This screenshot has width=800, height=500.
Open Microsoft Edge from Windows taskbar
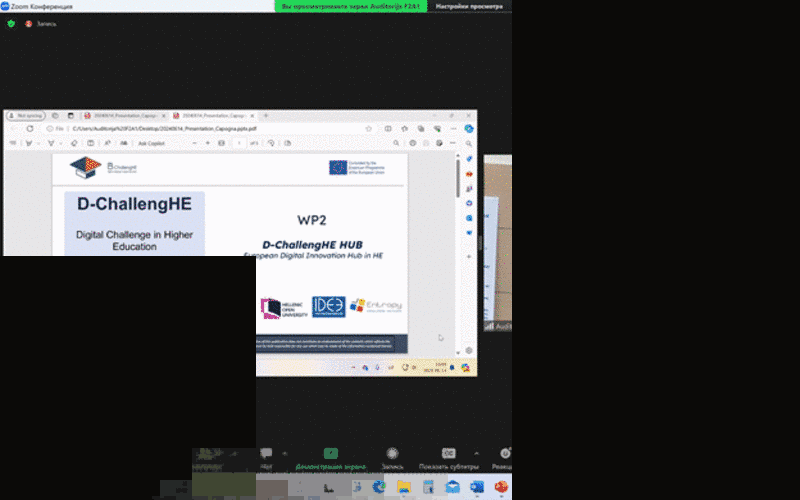point(379,487)
